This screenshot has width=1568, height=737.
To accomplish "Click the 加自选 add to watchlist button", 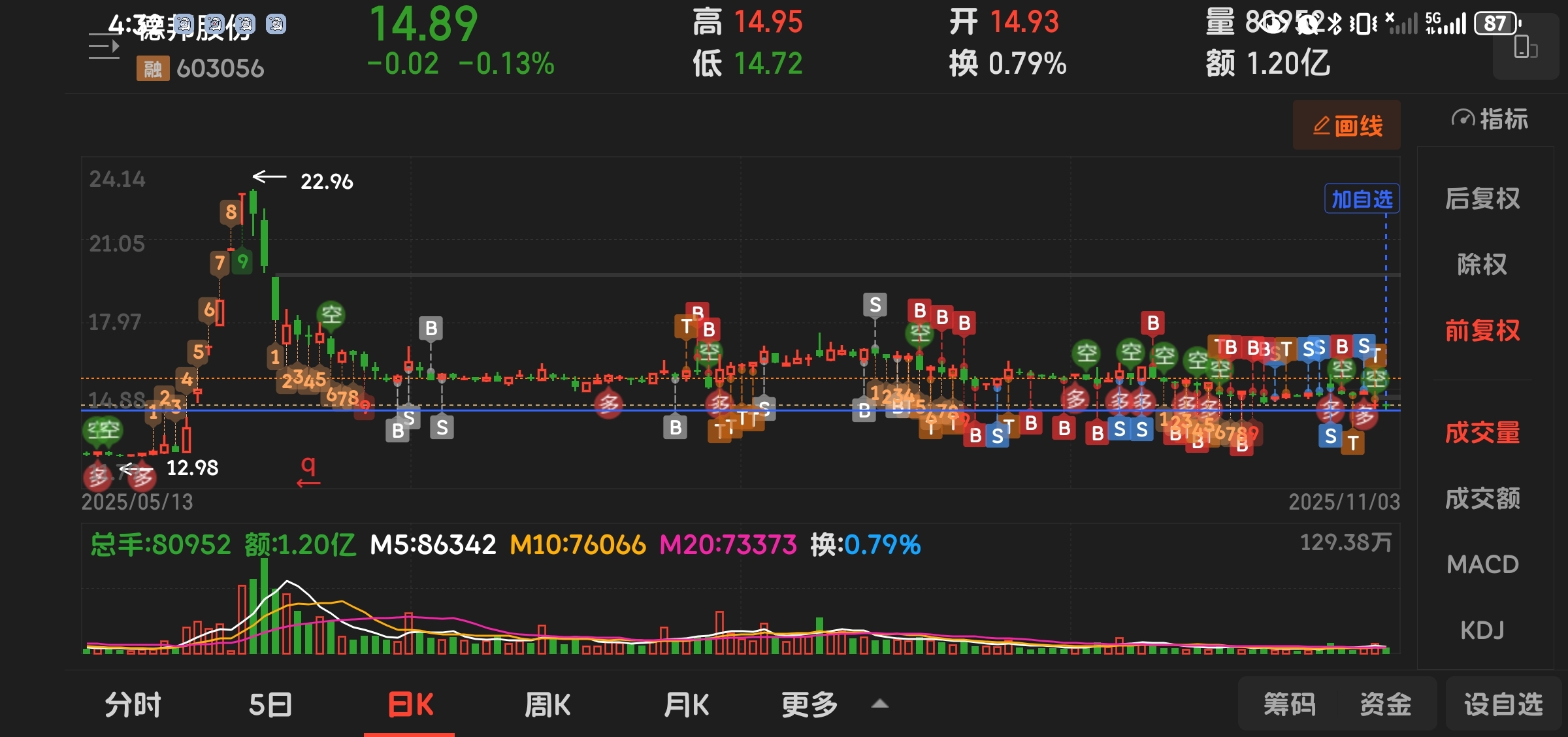I will 1362,199.
